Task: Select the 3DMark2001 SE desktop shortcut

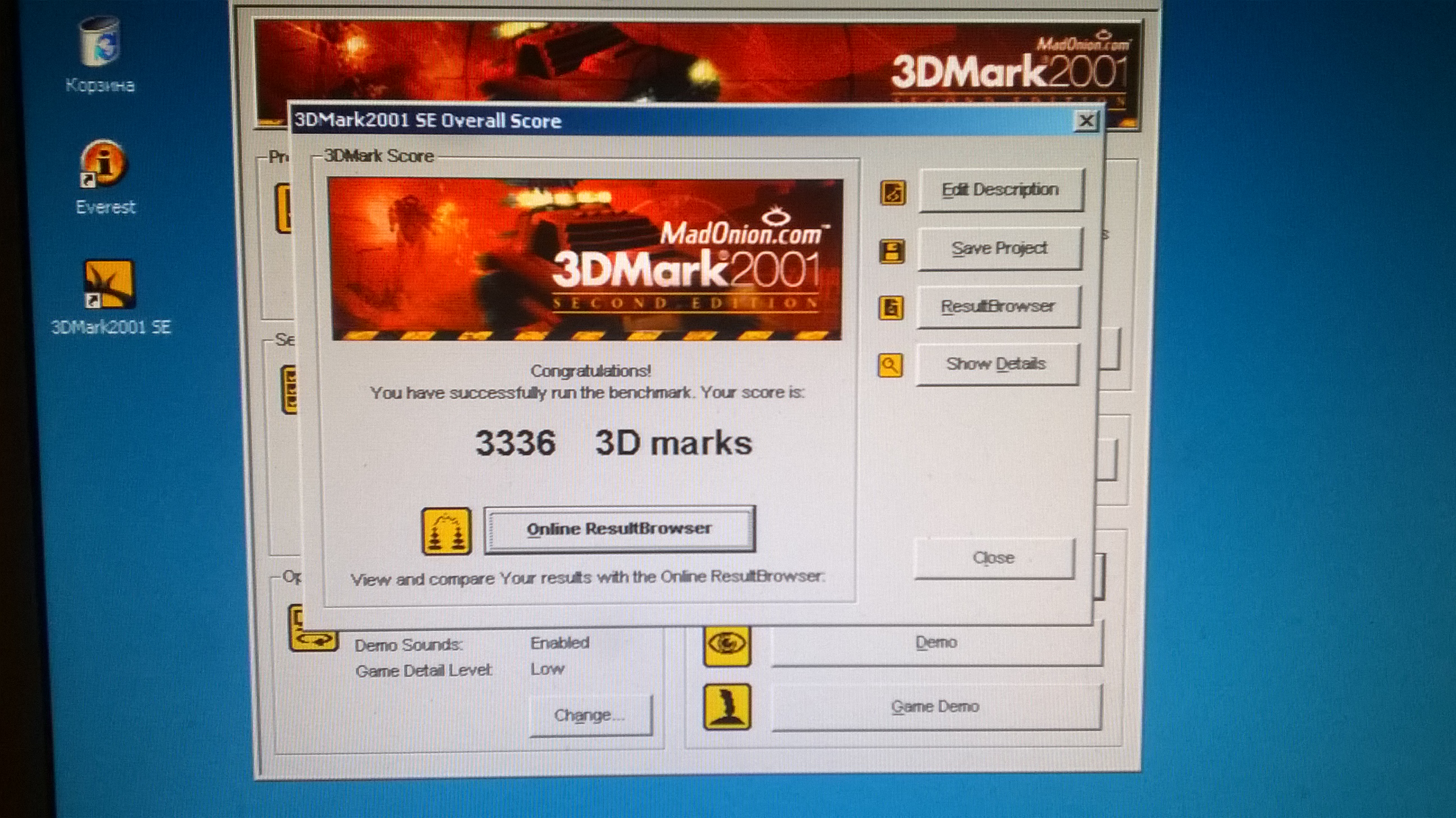Action: click(x=109, y=284)
